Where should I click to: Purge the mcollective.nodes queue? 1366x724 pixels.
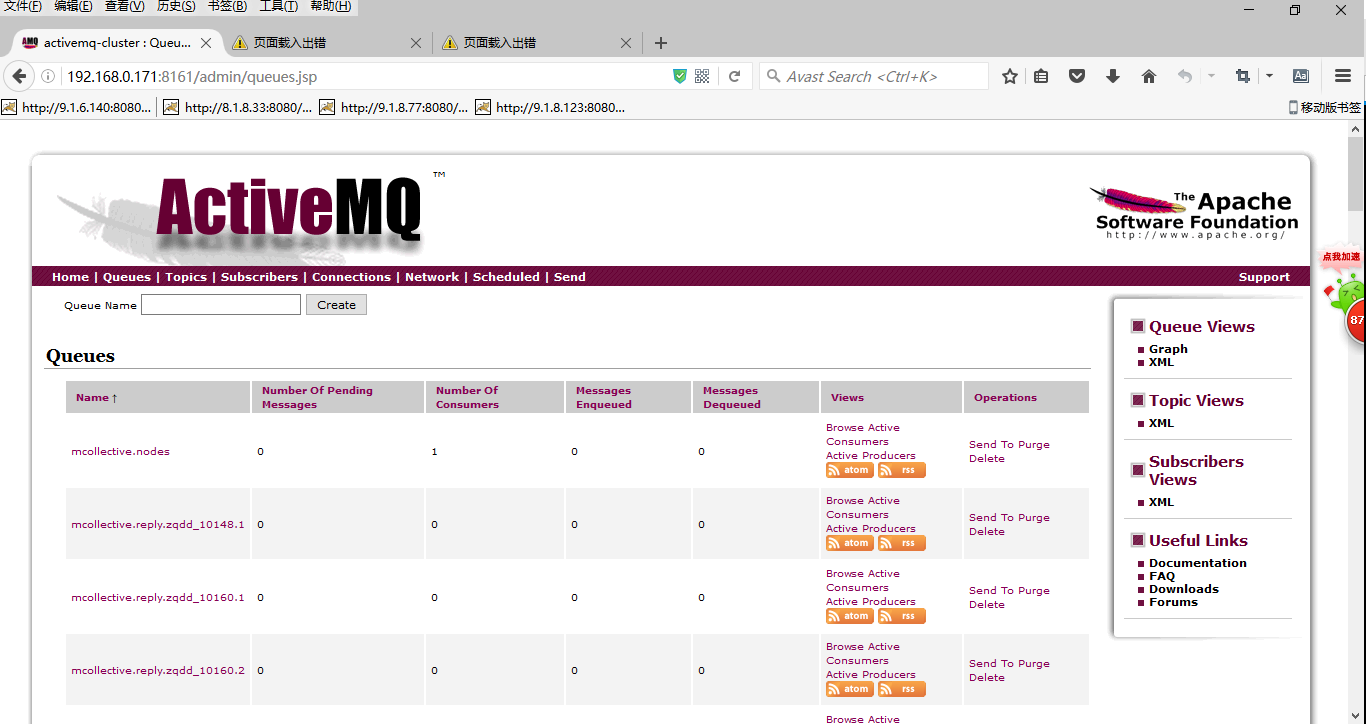point(1034,445)
